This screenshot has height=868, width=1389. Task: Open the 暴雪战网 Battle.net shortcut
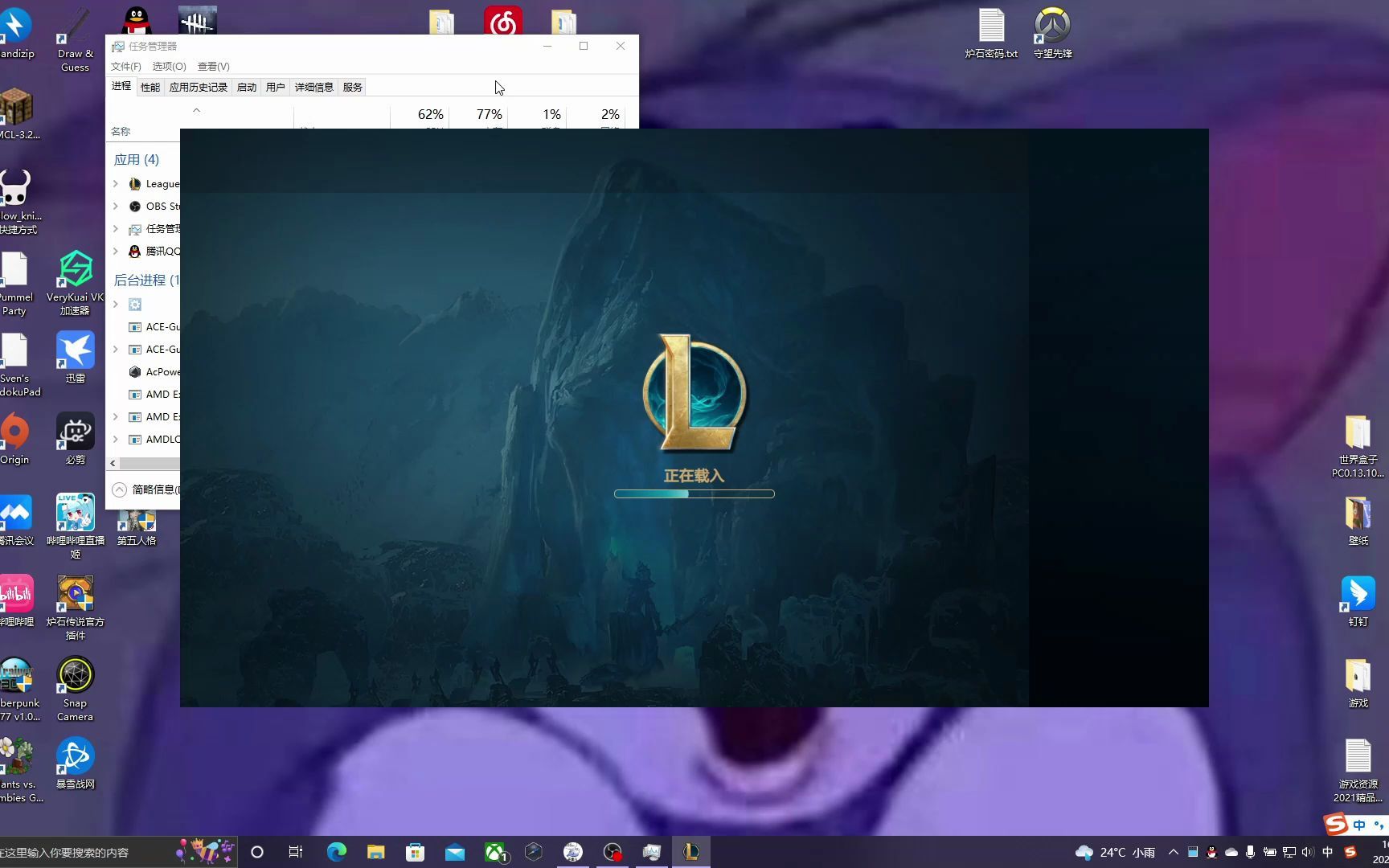coord(76,764)
